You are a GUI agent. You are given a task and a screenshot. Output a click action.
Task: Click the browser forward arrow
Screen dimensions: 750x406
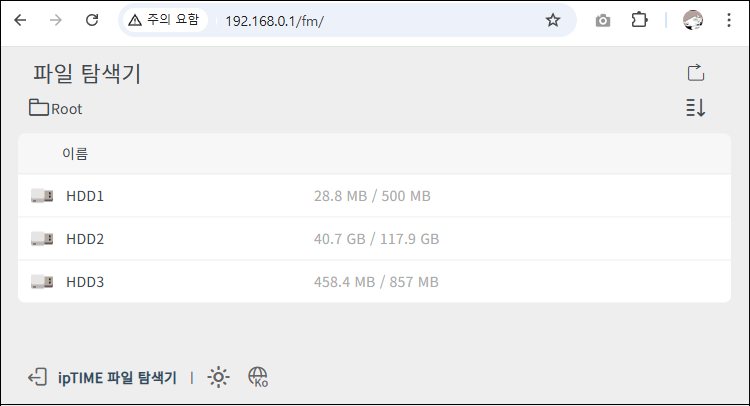(x=55, y=20)
